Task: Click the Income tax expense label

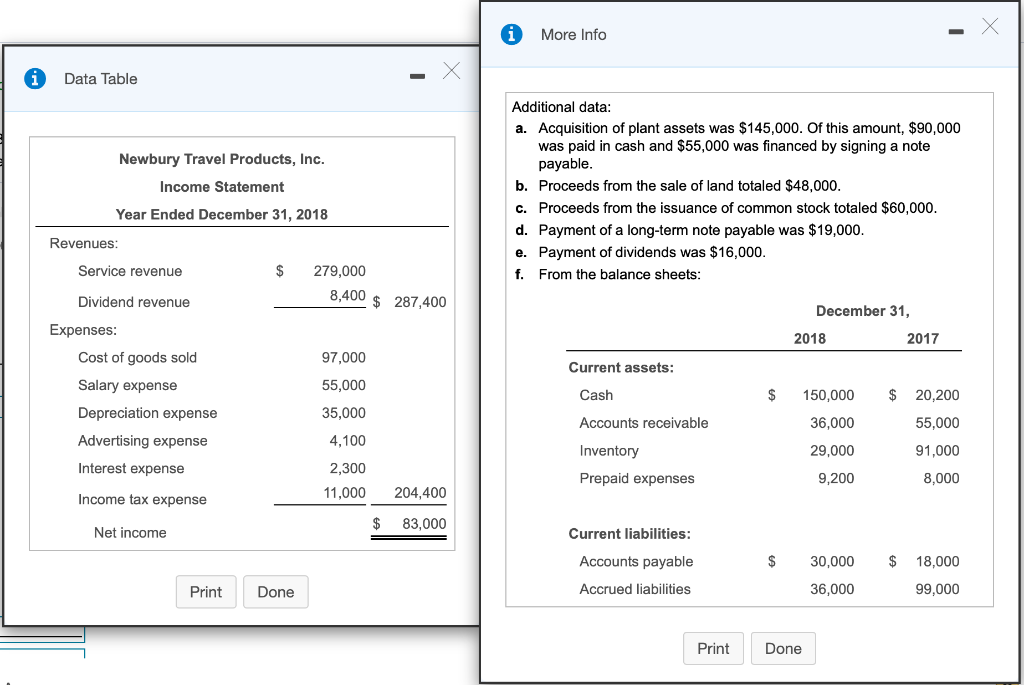Action: click(x=142, y=500)
